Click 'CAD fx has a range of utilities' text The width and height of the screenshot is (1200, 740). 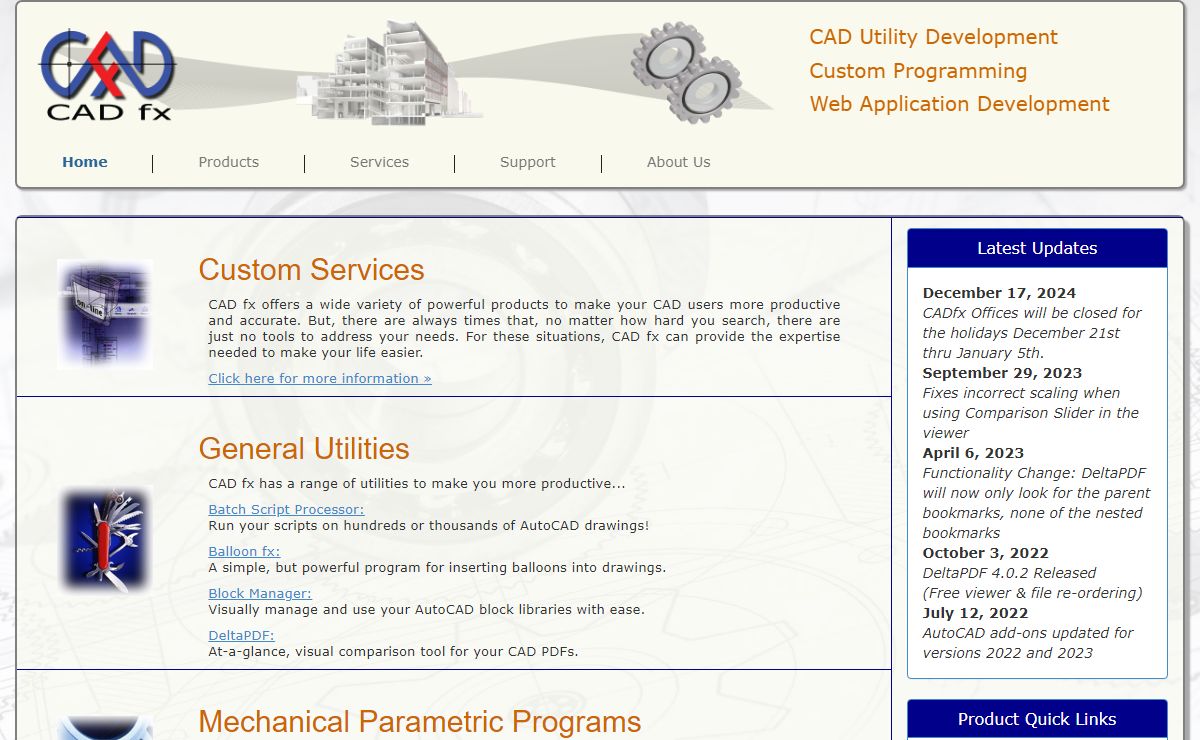pyautogui.click(x=416, y=483)
